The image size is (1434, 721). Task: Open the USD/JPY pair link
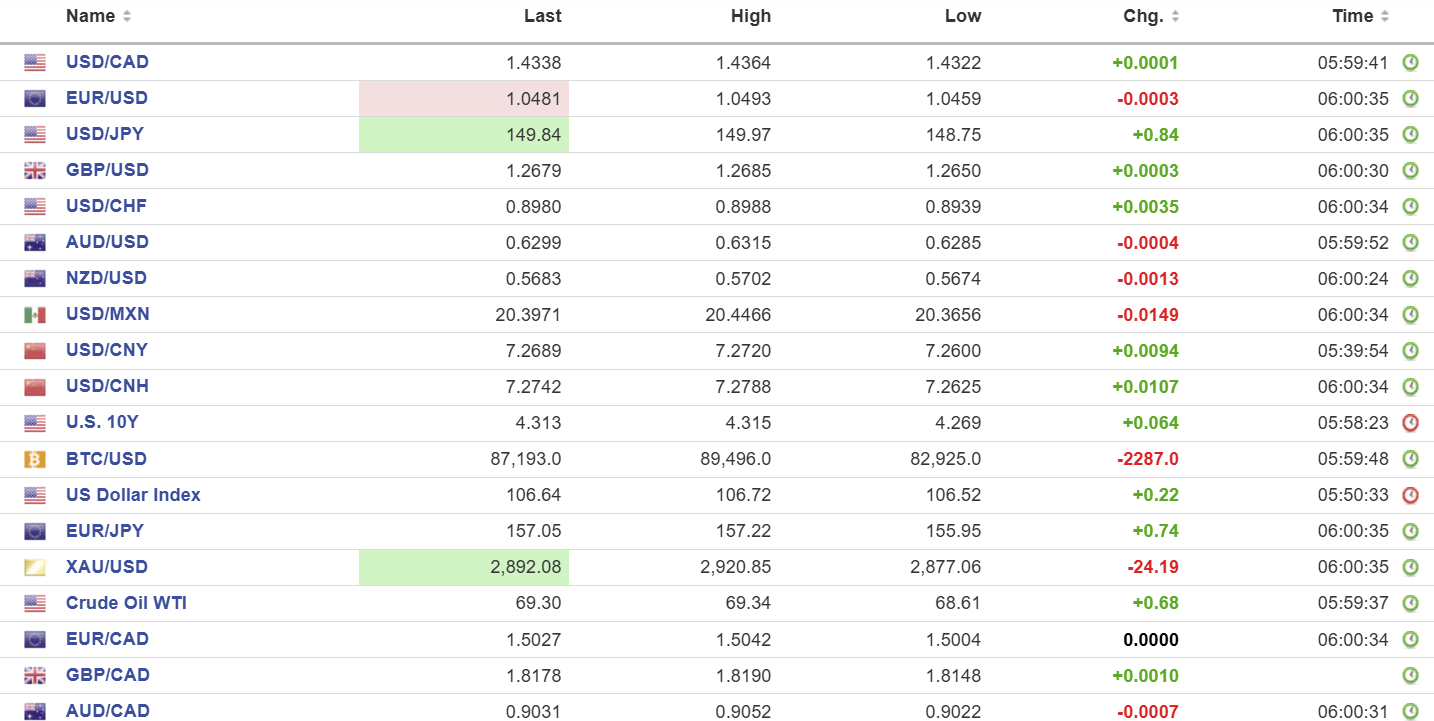click(x=105, y=134)
